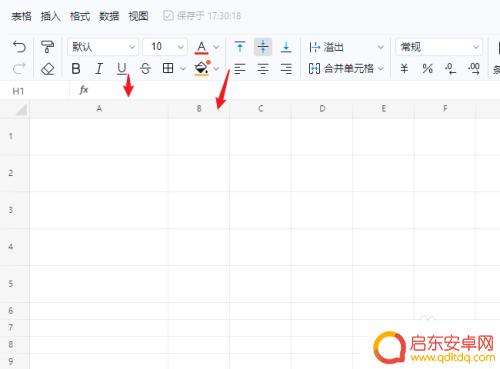Align cell content to bottom
The width and height of the screenshot is (500, 369).
[286, 47]
